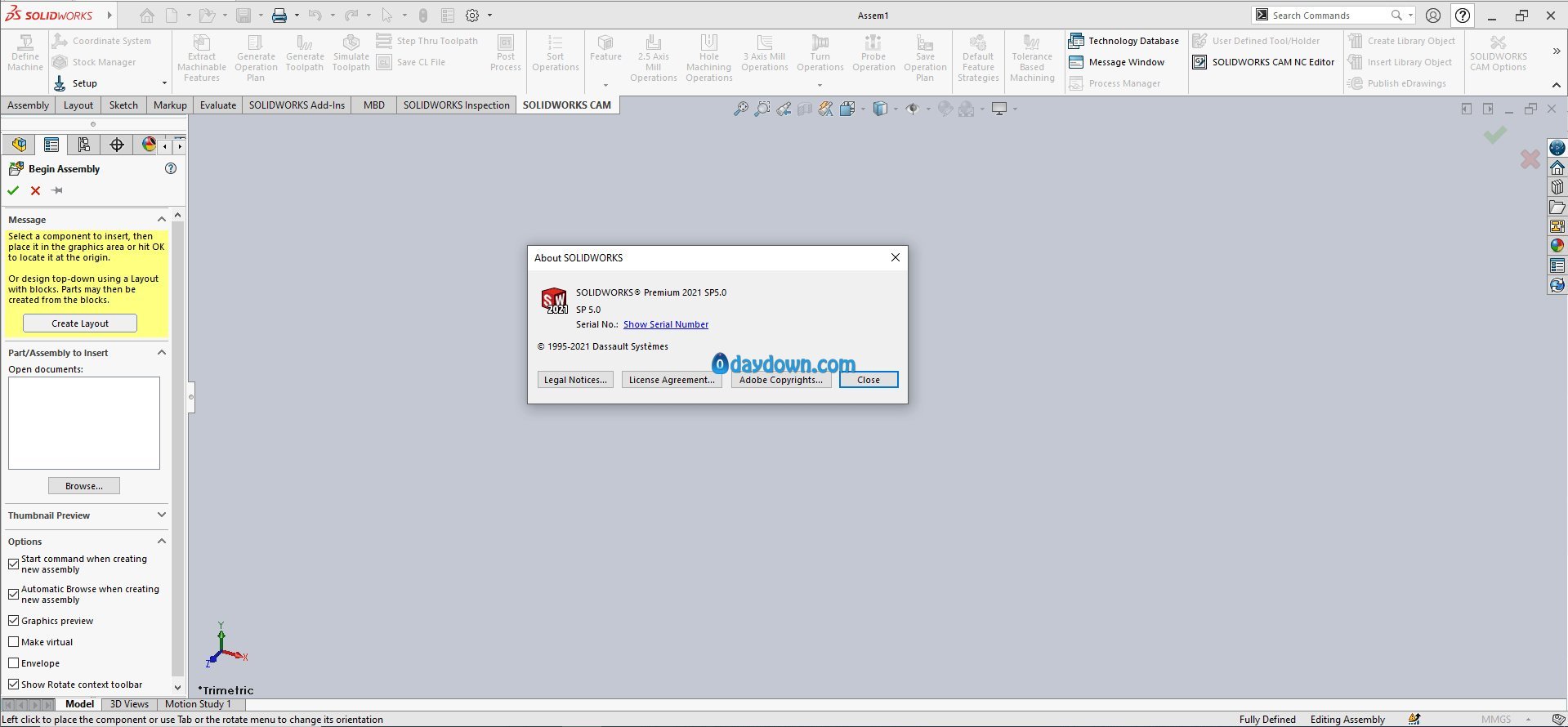Click the Open documents list box
Image resolution: width=1568 pixels, height=727 pixels.
pyautogui.click(x=84, y=423)
